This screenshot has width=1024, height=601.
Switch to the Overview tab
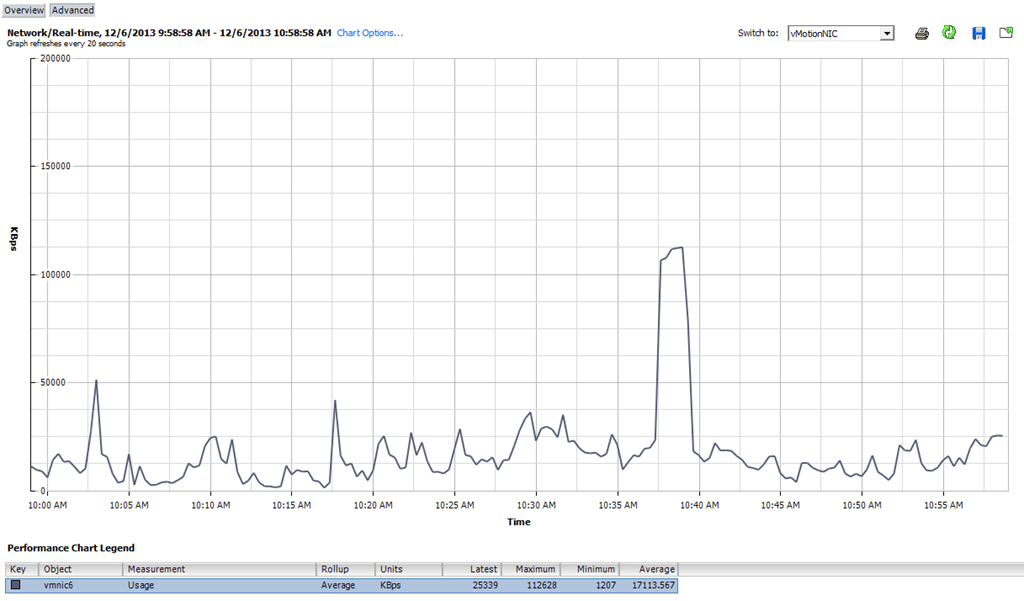pyautogui.click(x=23, y=10)
